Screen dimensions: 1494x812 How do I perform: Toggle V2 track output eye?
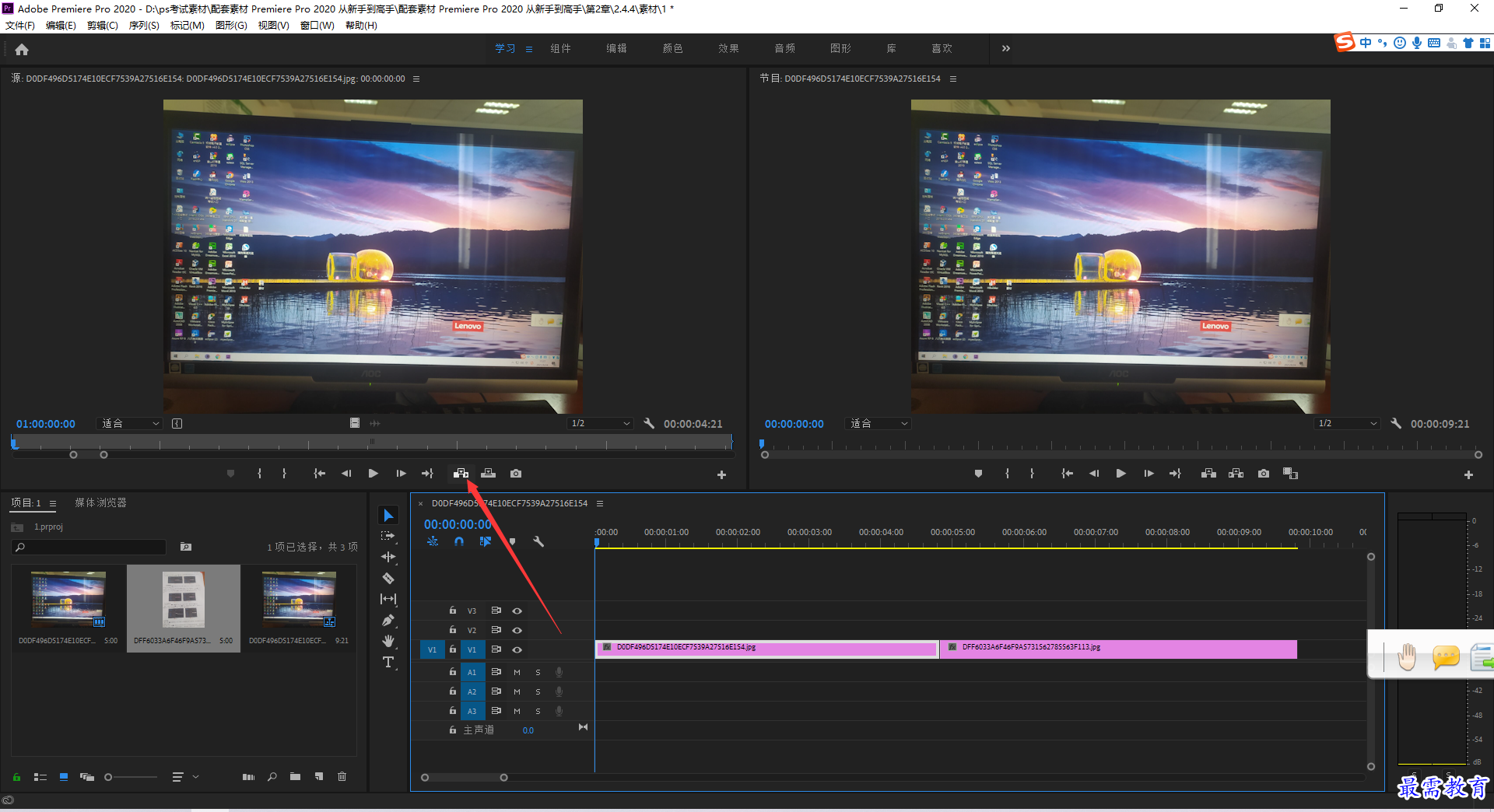[x=517, y=630]
